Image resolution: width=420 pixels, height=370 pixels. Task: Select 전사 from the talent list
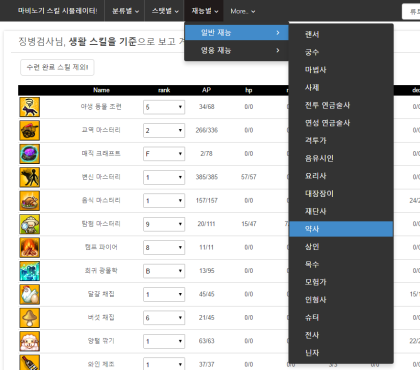[x=341, y=335]
